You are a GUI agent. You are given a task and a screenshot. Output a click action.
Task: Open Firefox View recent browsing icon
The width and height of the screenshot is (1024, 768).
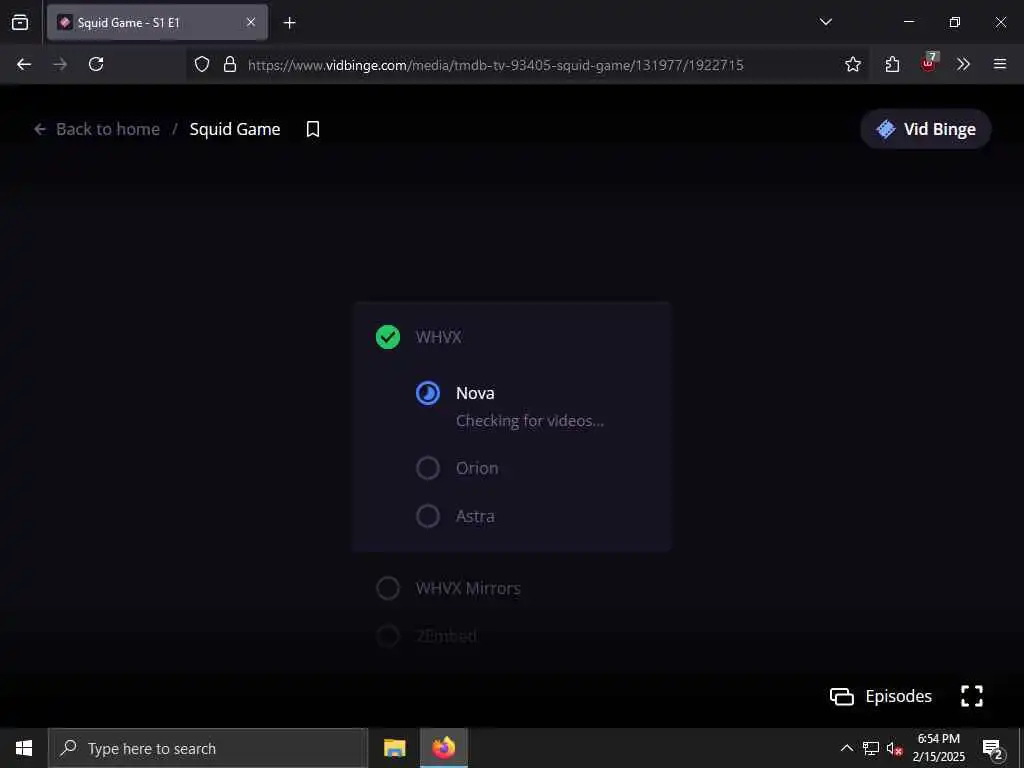point(20,22)
